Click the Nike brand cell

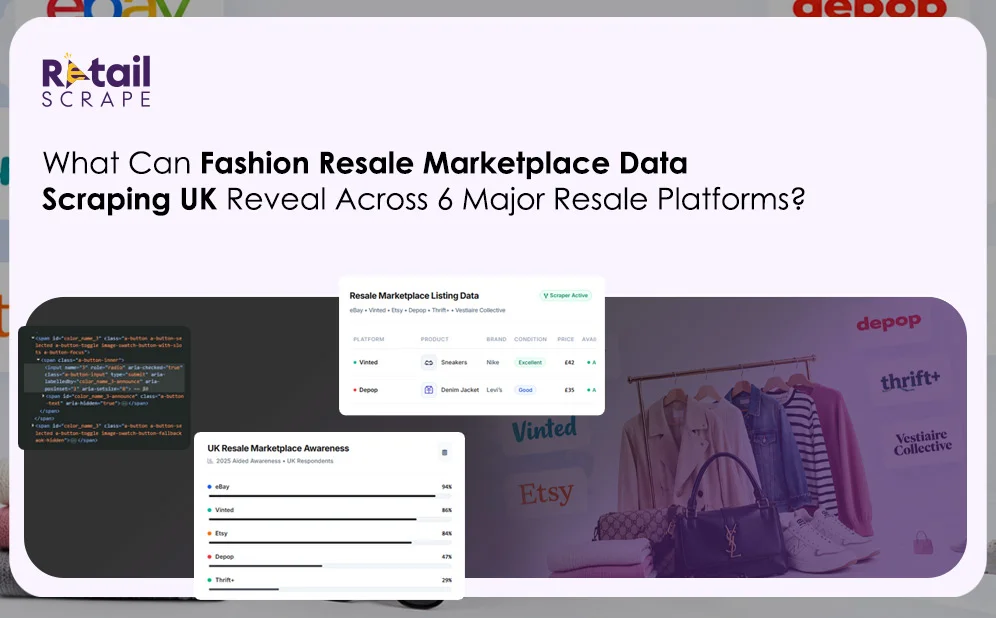(493, 363)
